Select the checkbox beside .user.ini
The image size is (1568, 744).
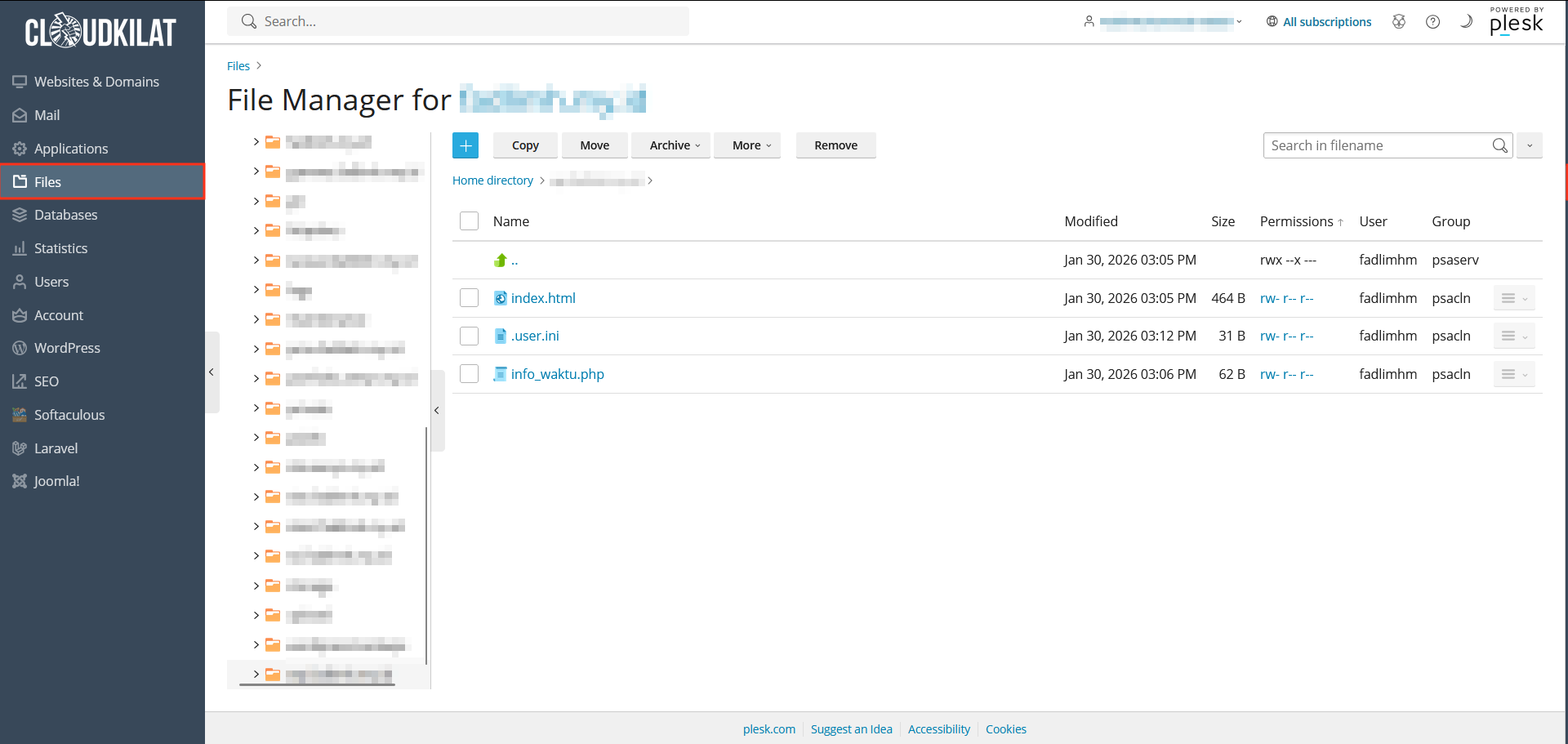(x=469, y=336)
